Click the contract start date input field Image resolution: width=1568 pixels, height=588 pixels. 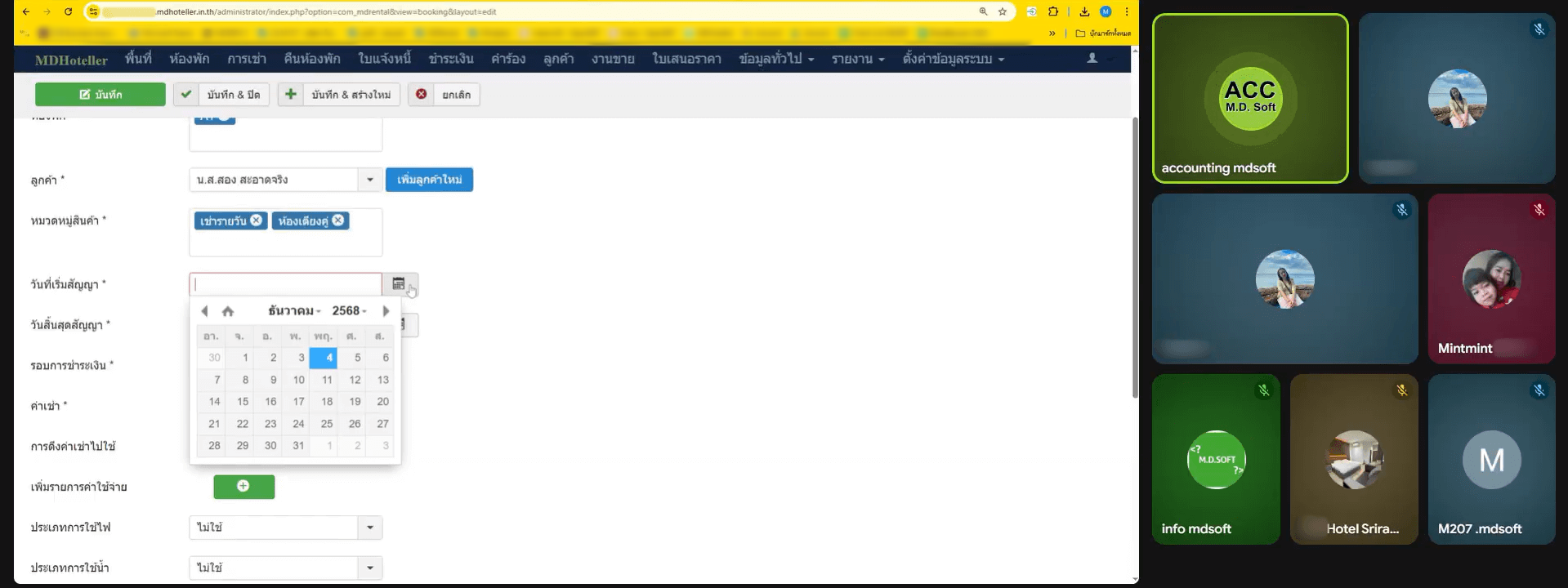[285, 284]
